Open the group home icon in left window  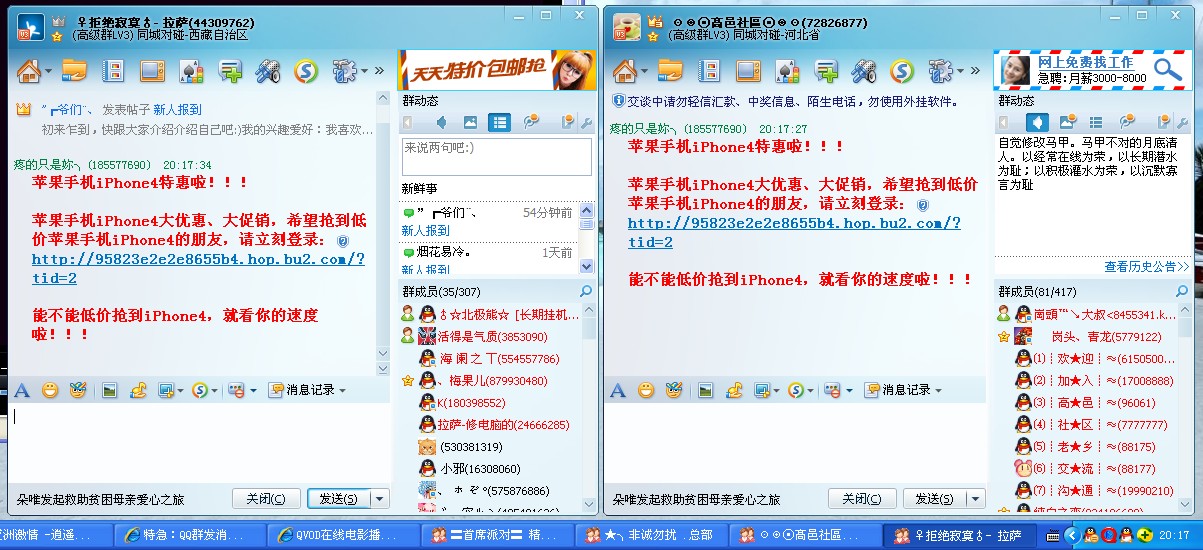(29, 71)
